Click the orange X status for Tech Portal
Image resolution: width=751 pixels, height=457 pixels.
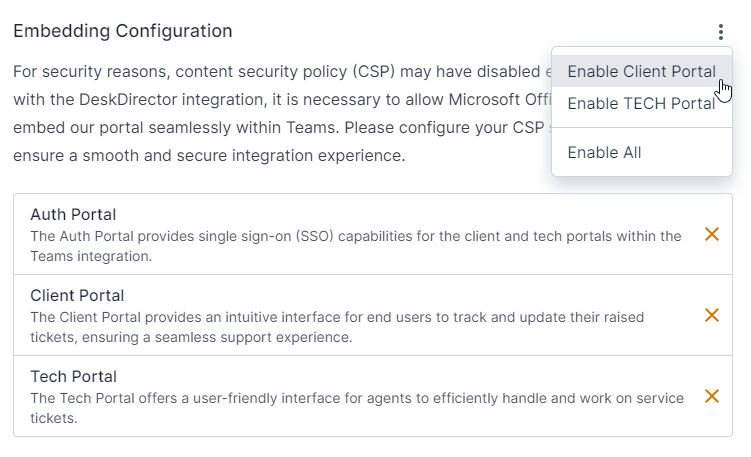(712, 396)
